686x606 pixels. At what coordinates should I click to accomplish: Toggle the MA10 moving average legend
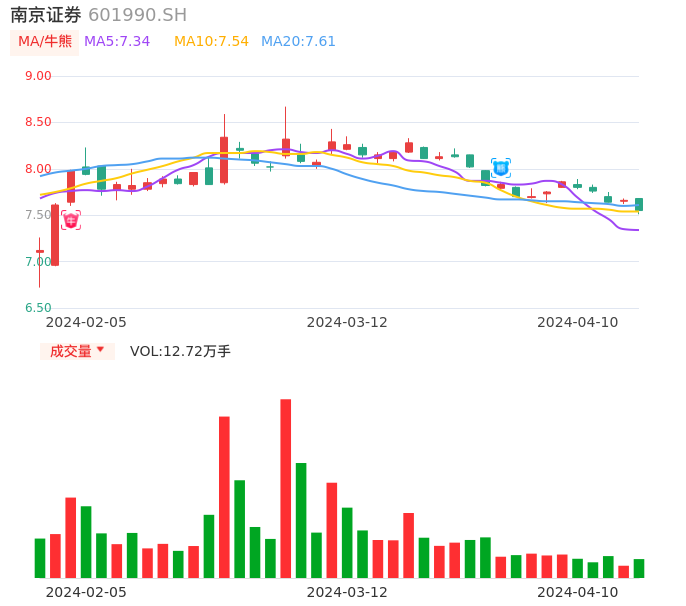coord(211,42)
